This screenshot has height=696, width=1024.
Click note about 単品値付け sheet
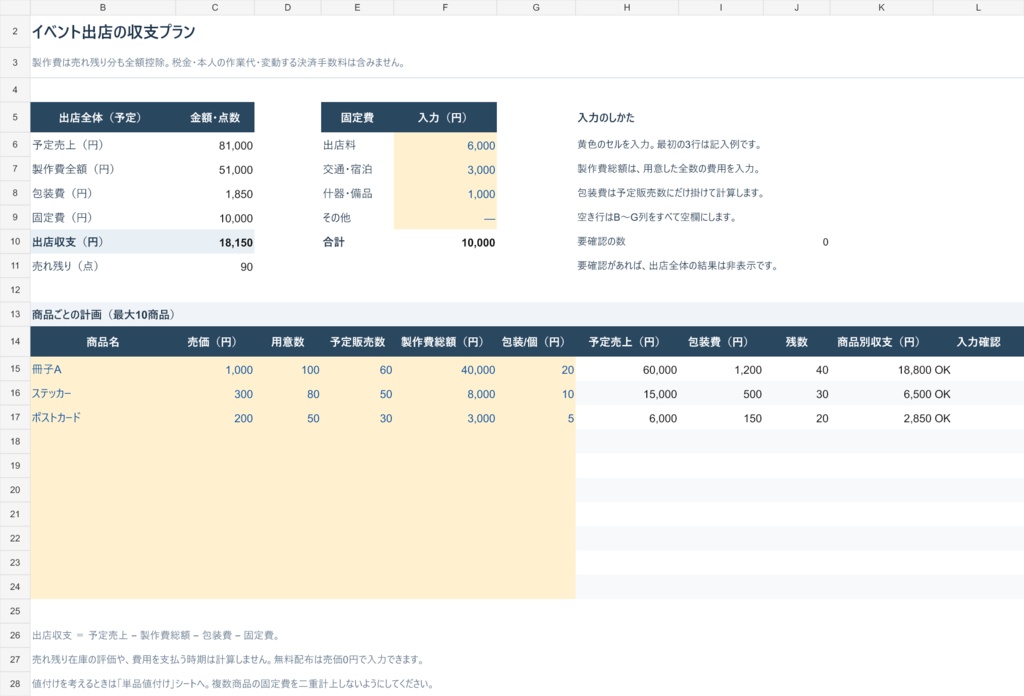232,684
